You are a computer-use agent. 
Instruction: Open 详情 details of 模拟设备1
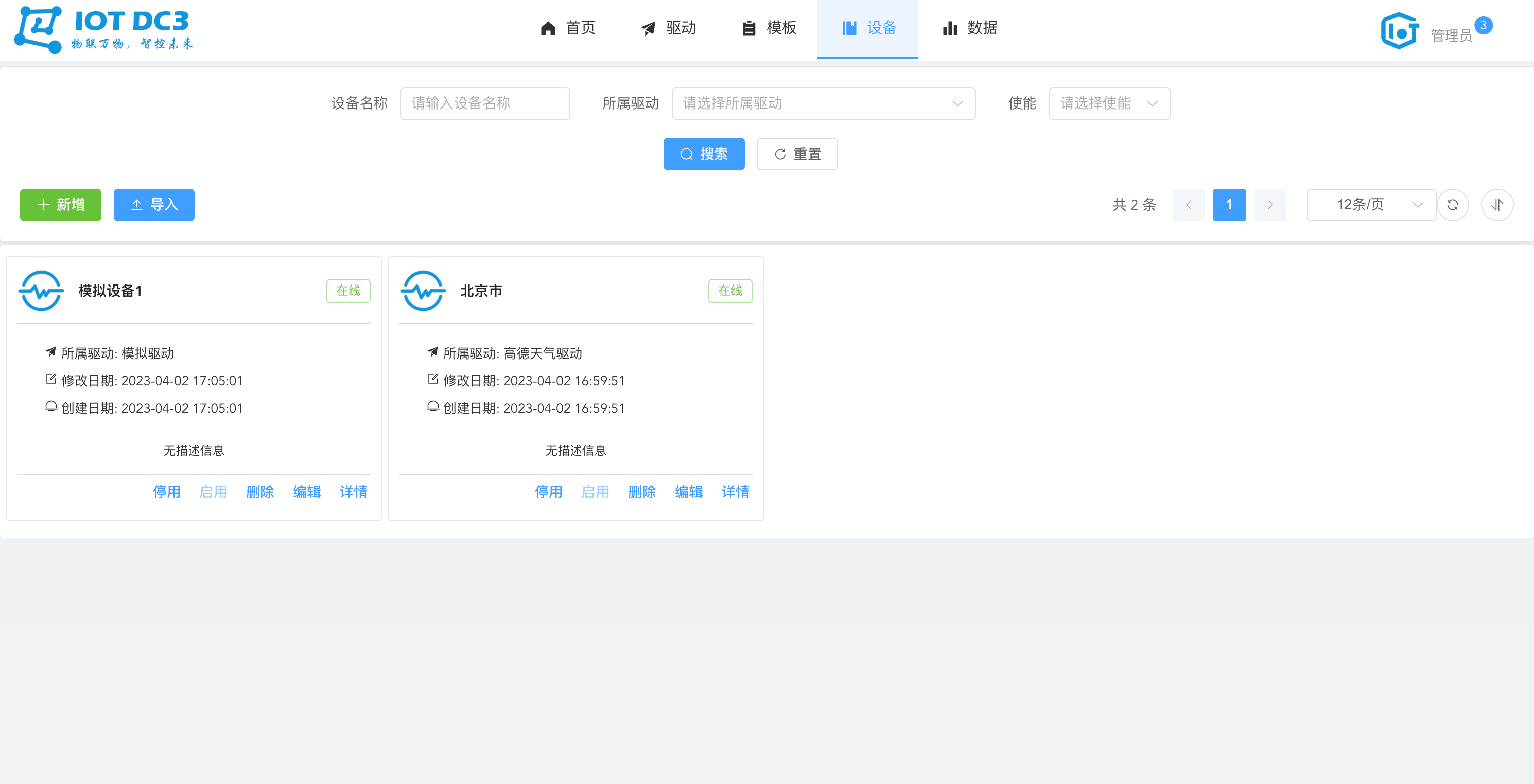pos(353,492)
